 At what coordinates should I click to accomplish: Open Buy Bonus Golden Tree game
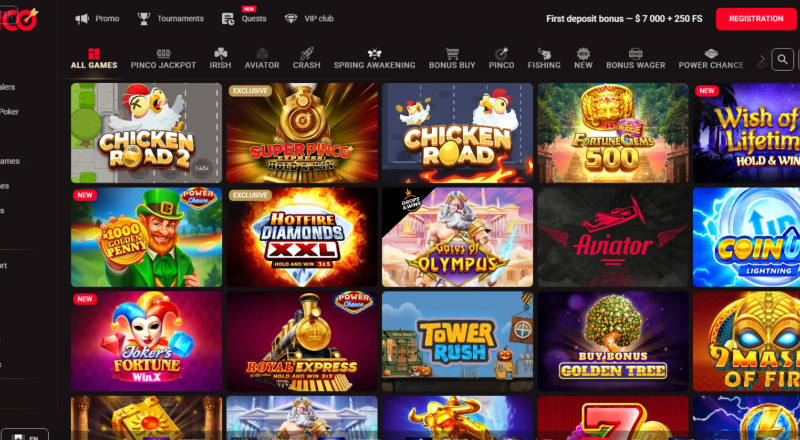click(x=613, y=341)
